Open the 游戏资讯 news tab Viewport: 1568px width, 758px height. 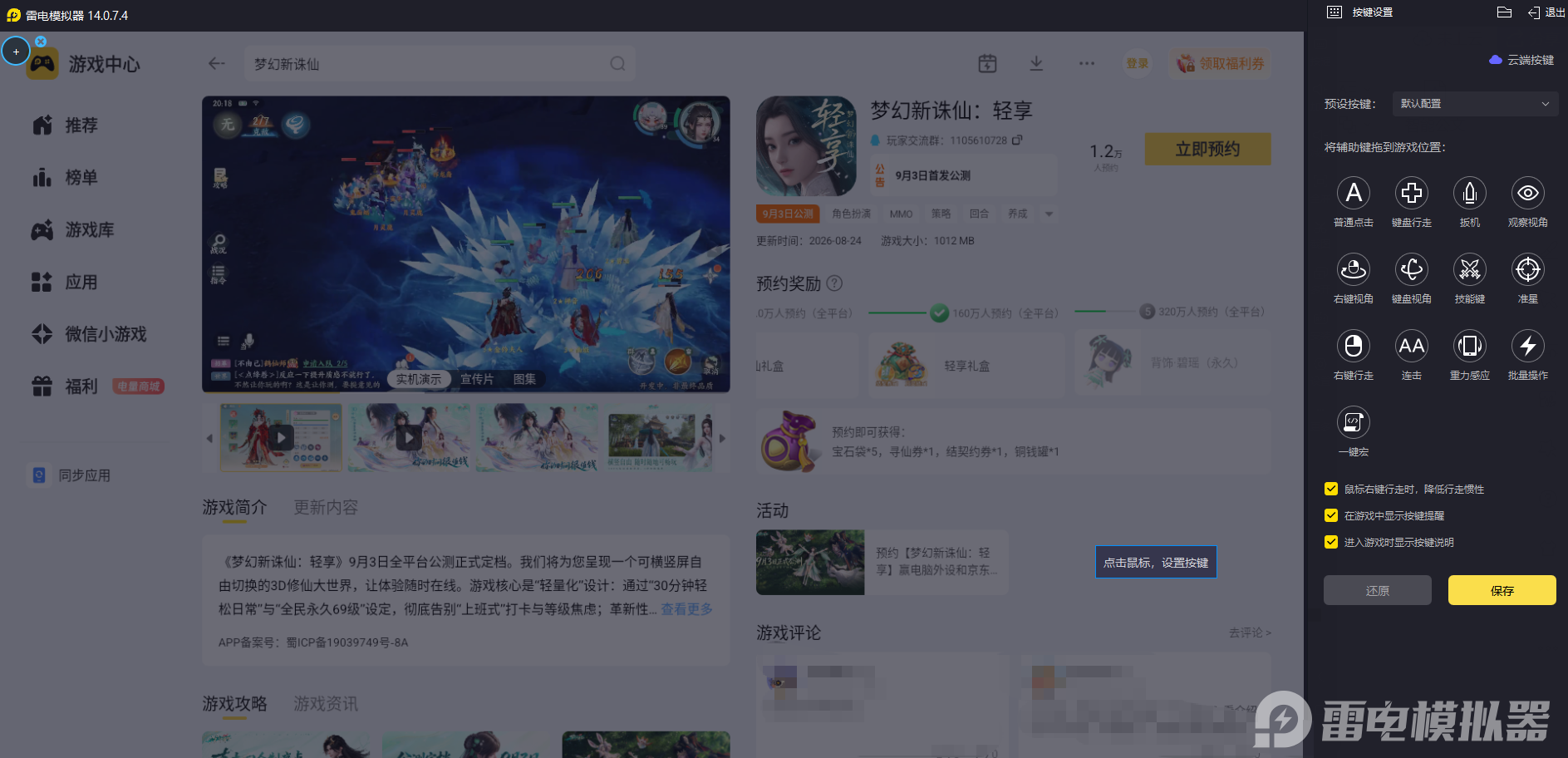coord(326,704)
